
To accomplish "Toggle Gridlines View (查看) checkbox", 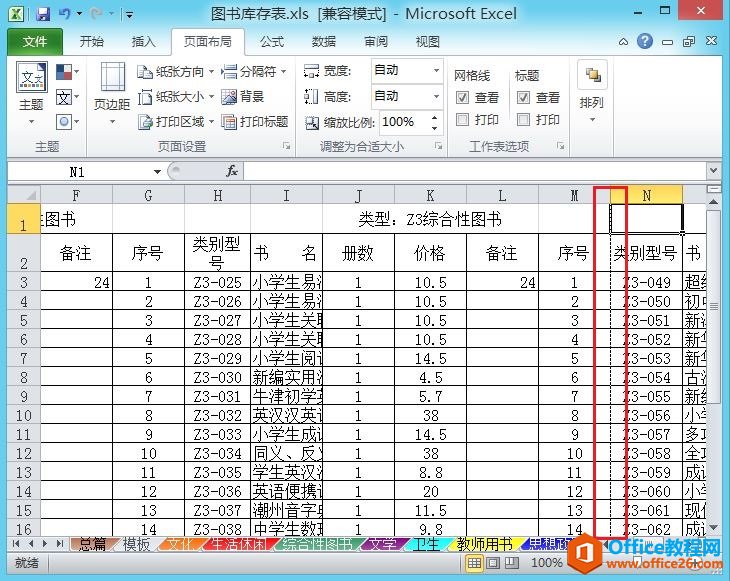I will pos(462,97).
